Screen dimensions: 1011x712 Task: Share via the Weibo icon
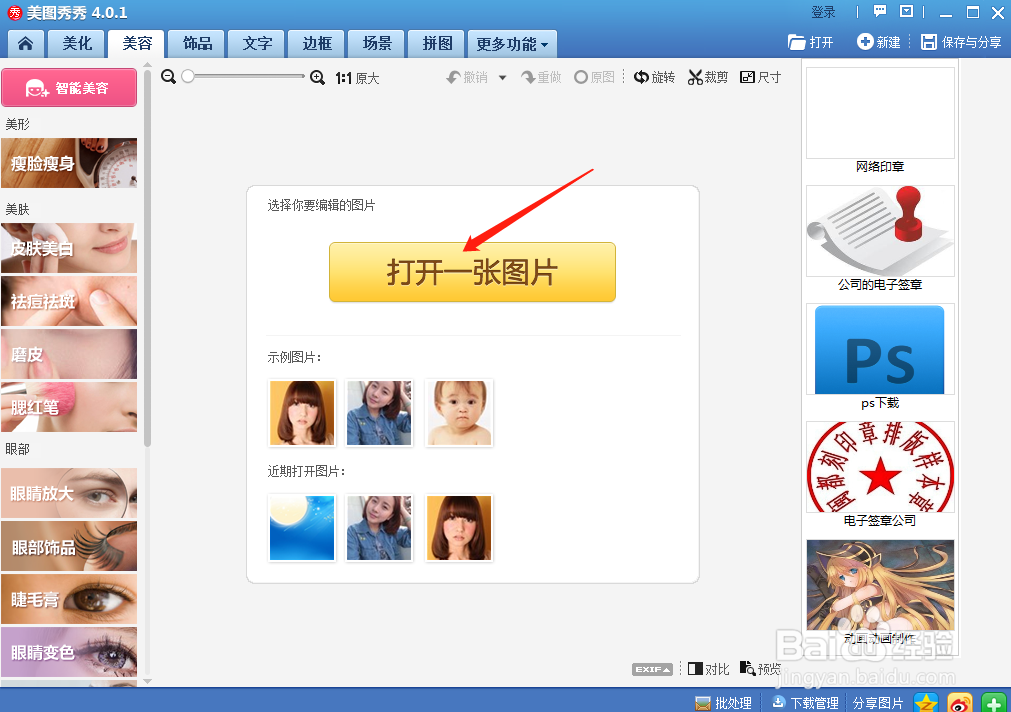960,702
